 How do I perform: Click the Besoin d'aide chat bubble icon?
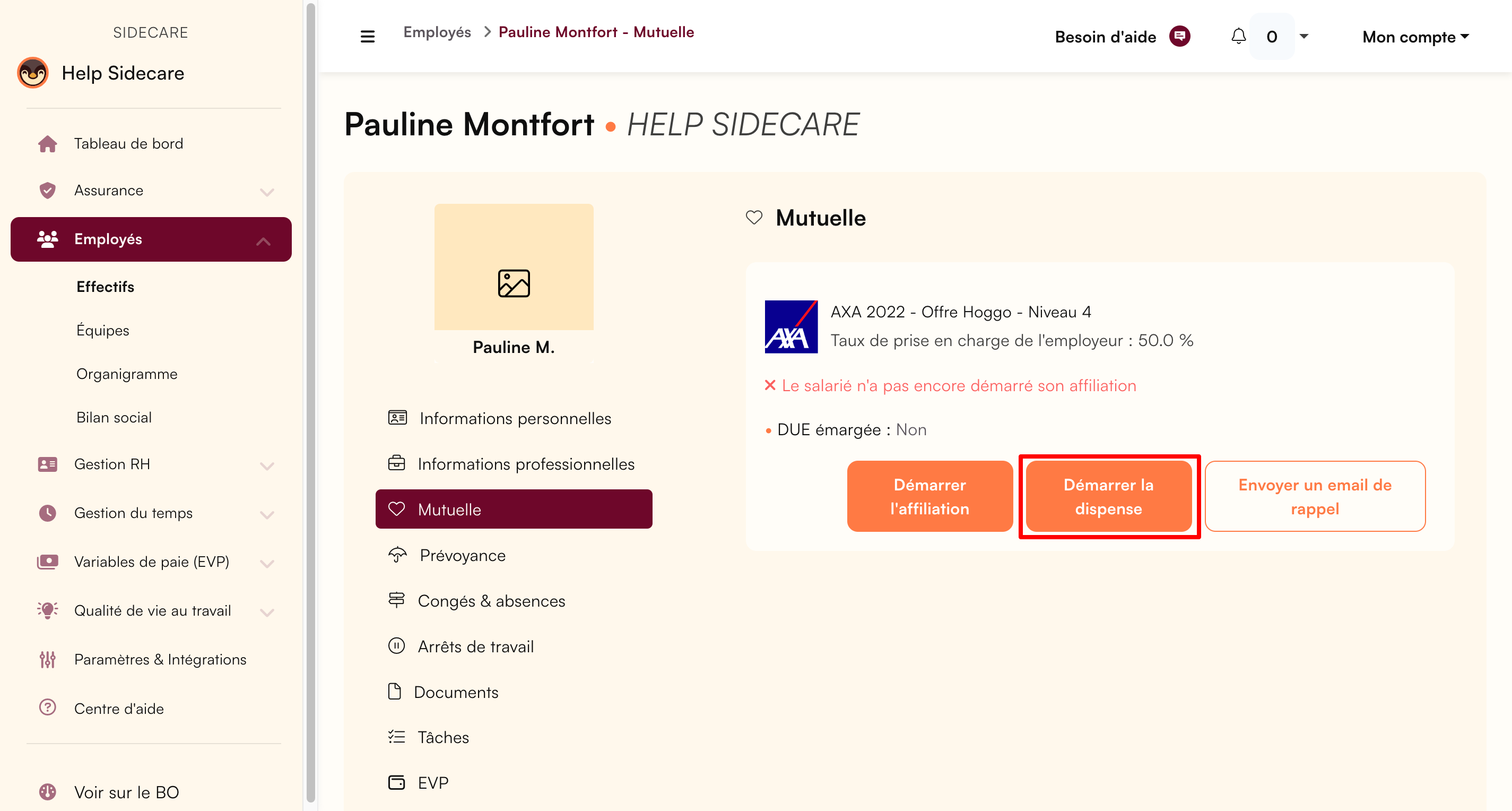(x=1180, y=37)
